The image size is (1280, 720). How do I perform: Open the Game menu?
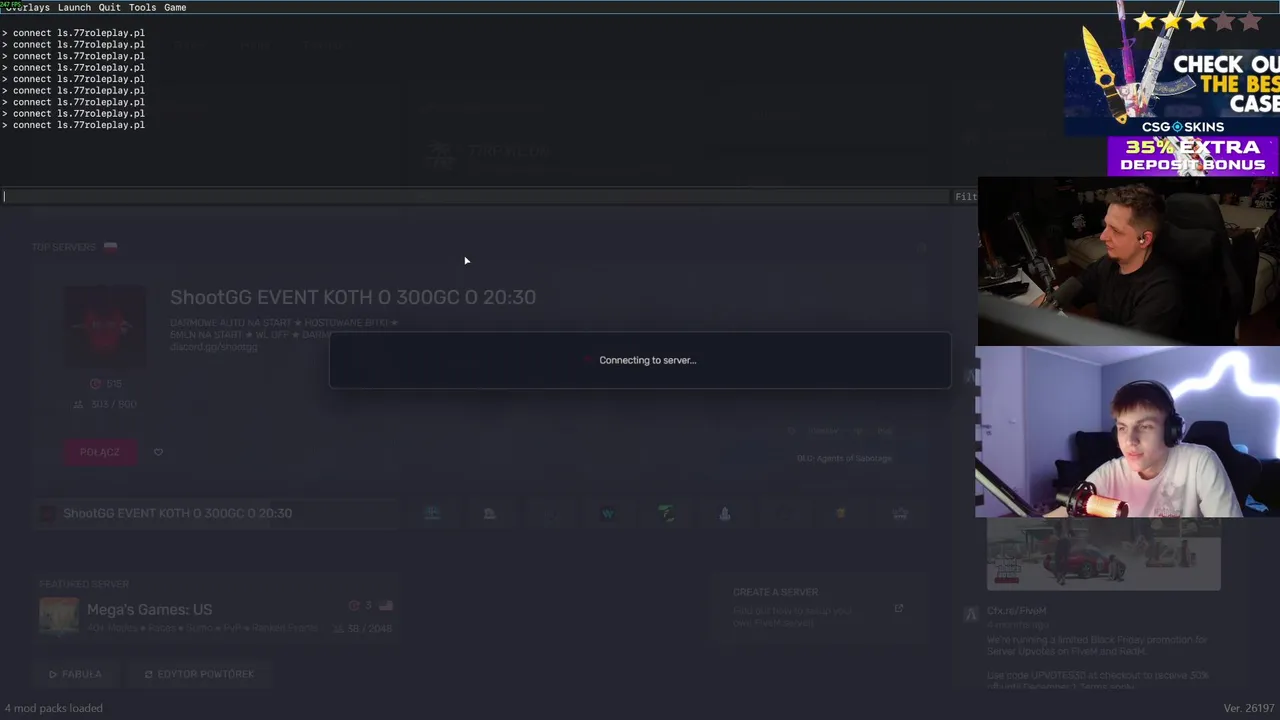pyautogui.click(x=175, y=7)
